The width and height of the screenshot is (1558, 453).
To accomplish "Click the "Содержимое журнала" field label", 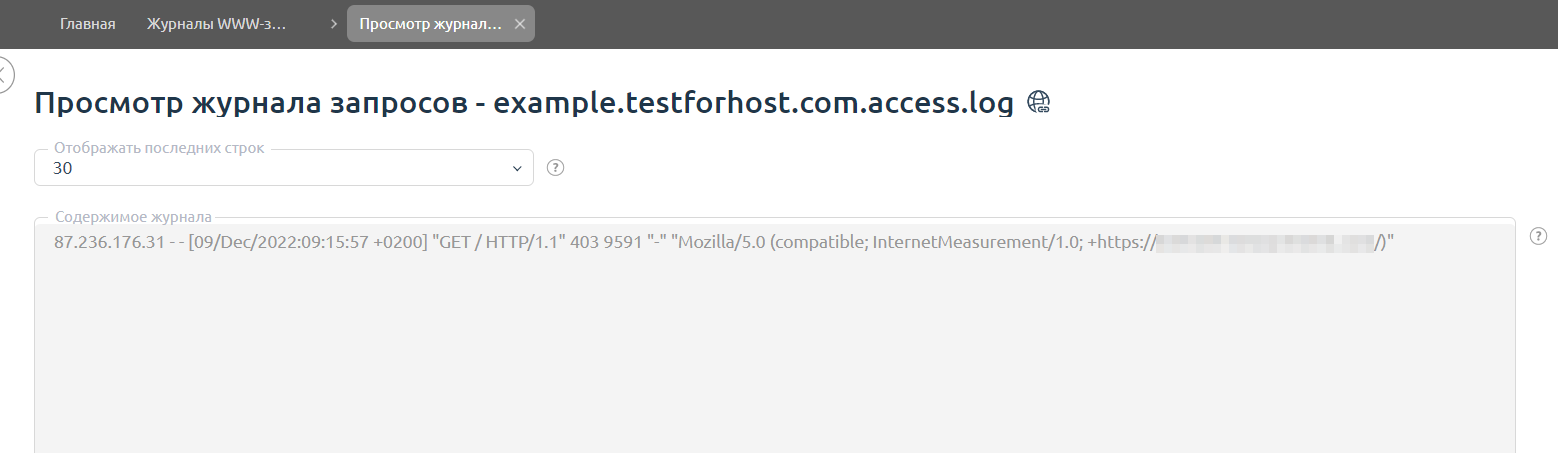I will [x=133, y=216].
